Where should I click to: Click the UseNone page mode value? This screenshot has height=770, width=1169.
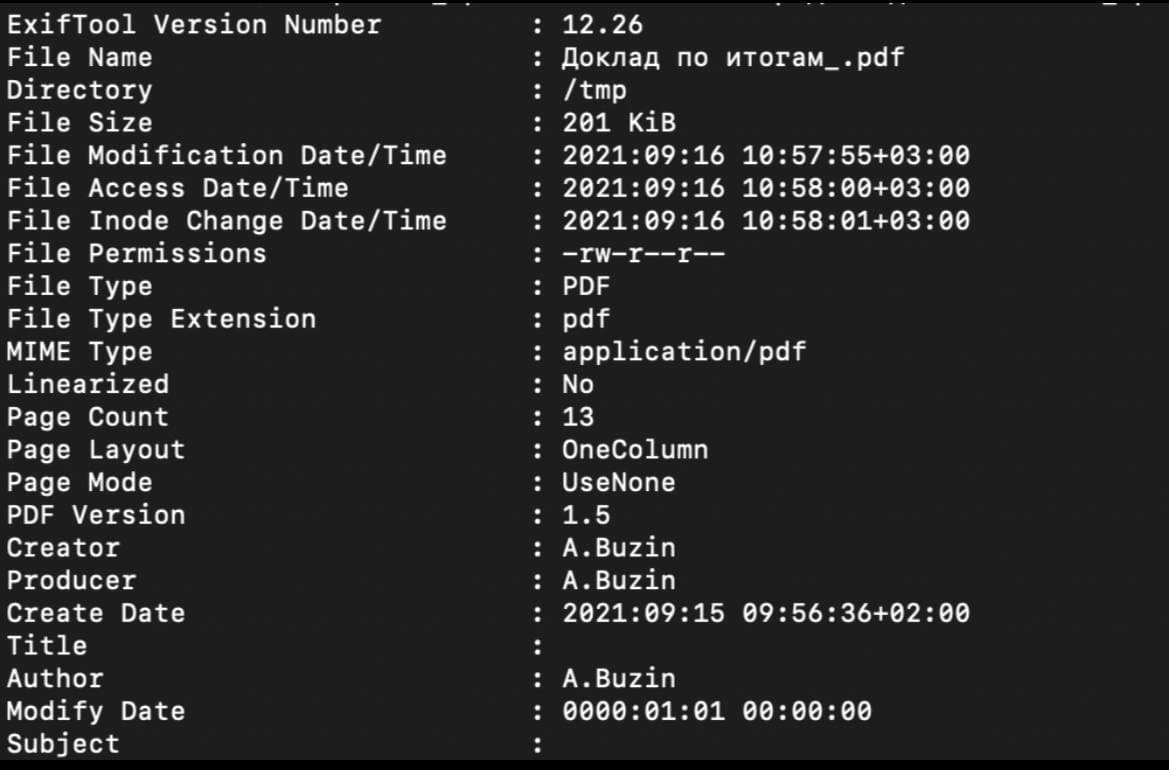tap(618, 483)
